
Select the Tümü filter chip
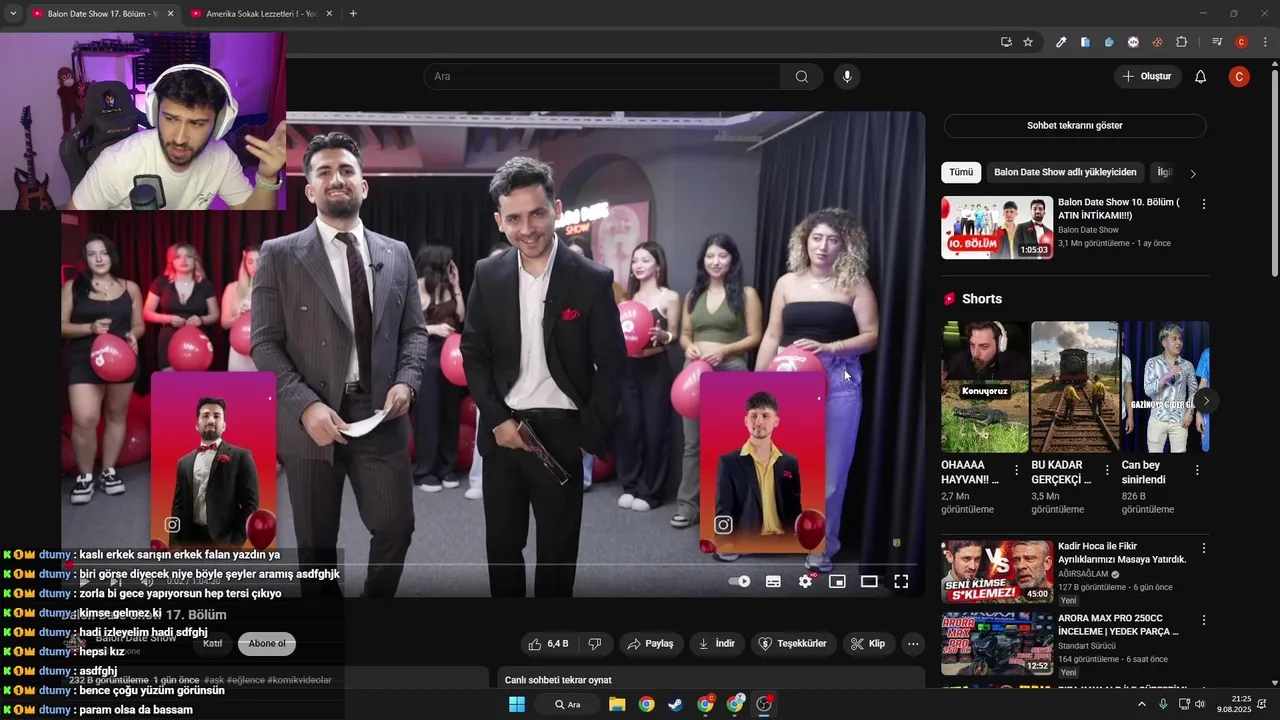click(x=961, y=172)
